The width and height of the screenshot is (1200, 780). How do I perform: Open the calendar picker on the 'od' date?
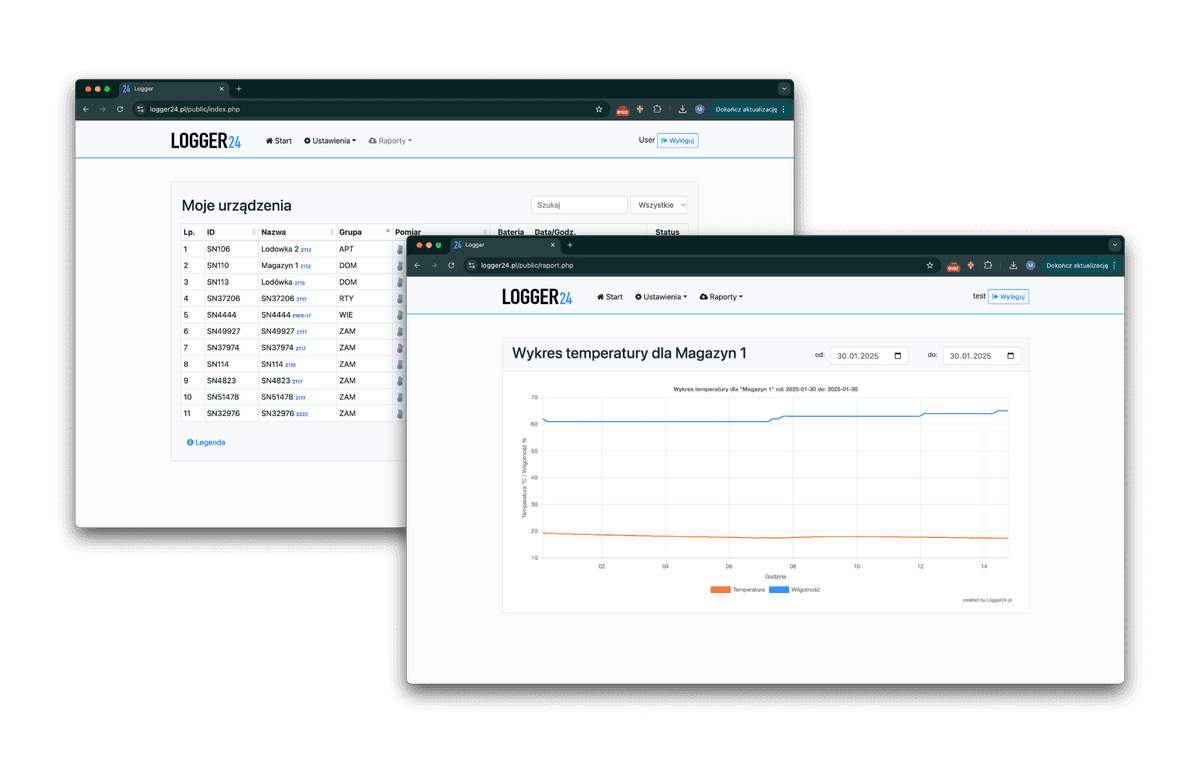pos(898,356)
